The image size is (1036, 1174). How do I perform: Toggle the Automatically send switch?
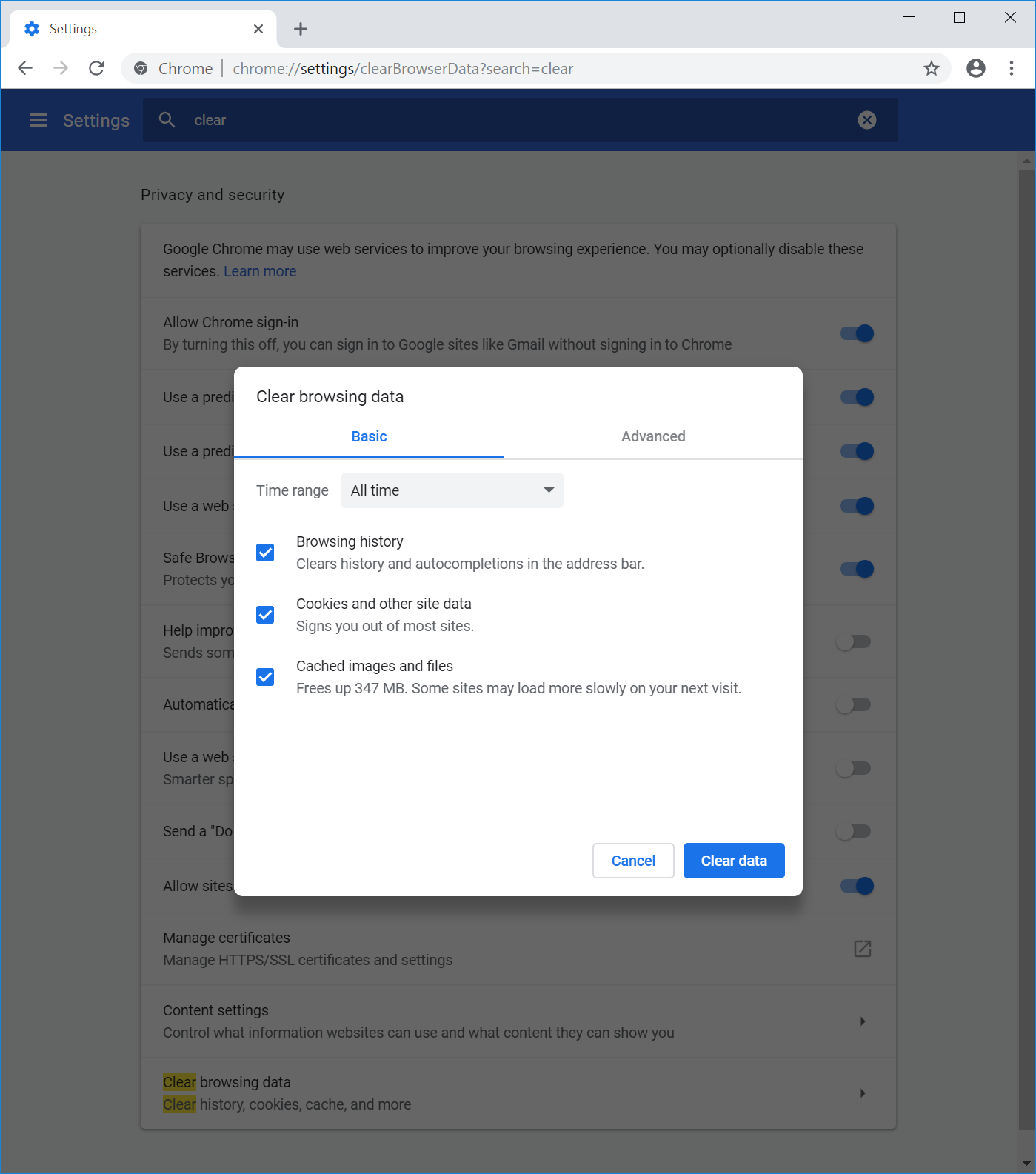(x=854, y=704)
